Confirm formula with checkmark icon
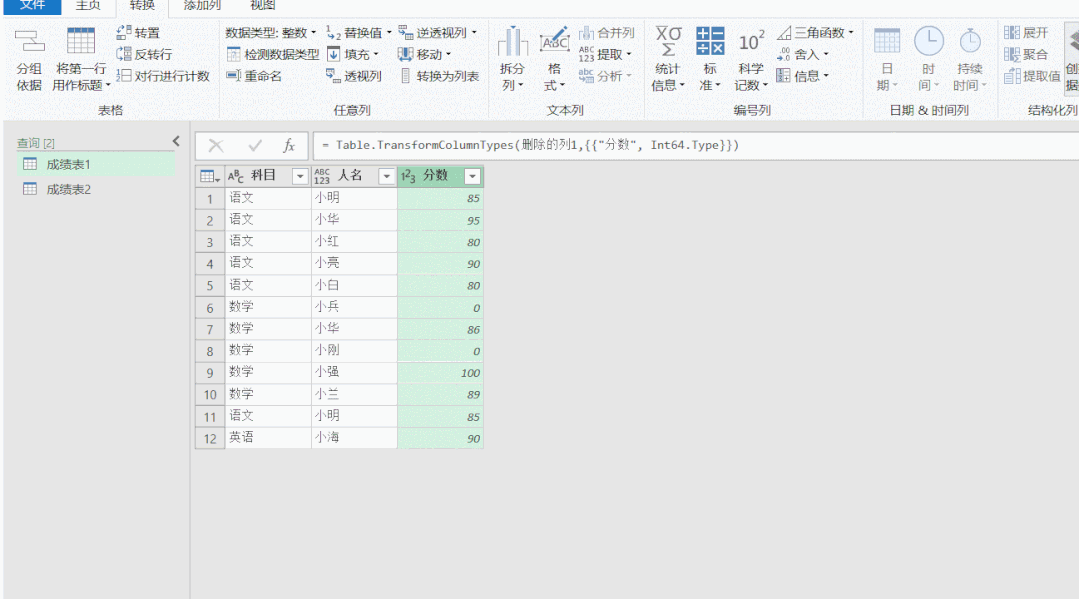Viewport: 1079px width, 599px height. 255,145
